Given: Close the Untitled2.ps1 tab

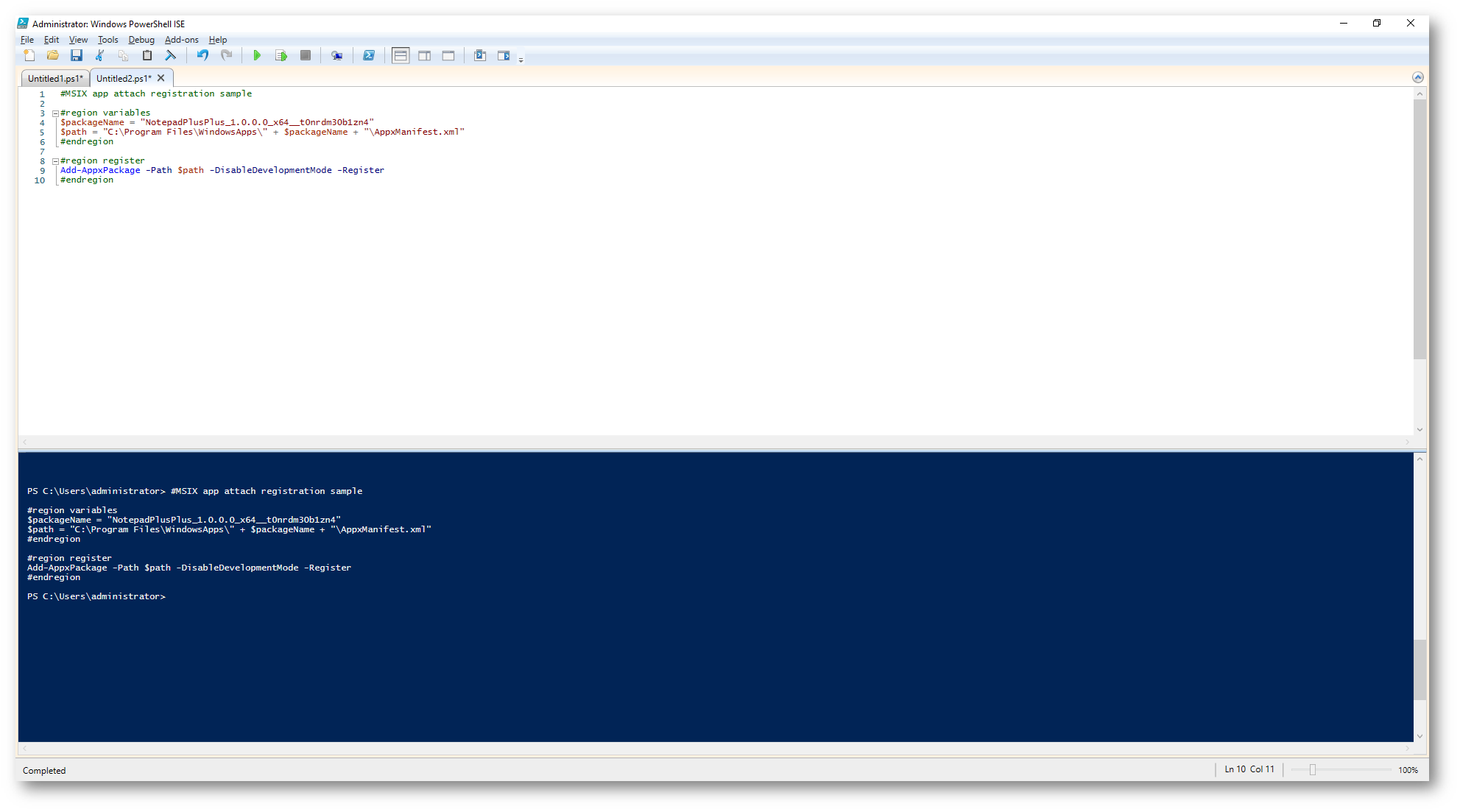Looking at the screenshot, I should 161,78.
